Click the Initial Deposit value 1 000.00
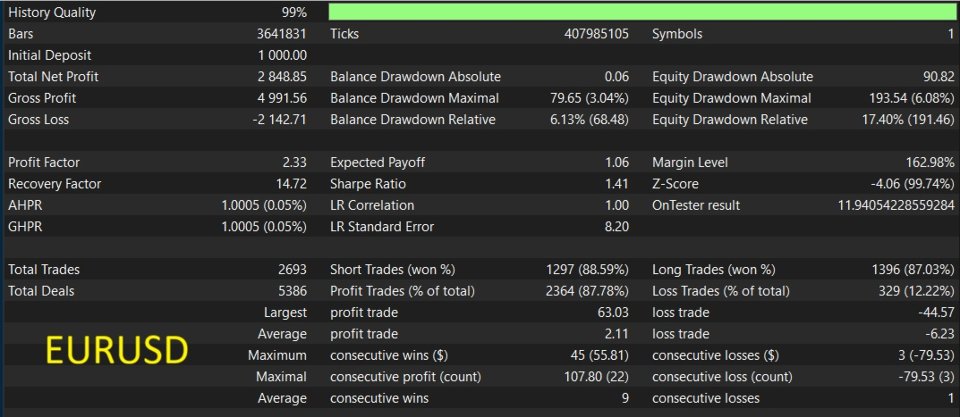The height and width of the screenshot is (417, 960). pos(282,55)
